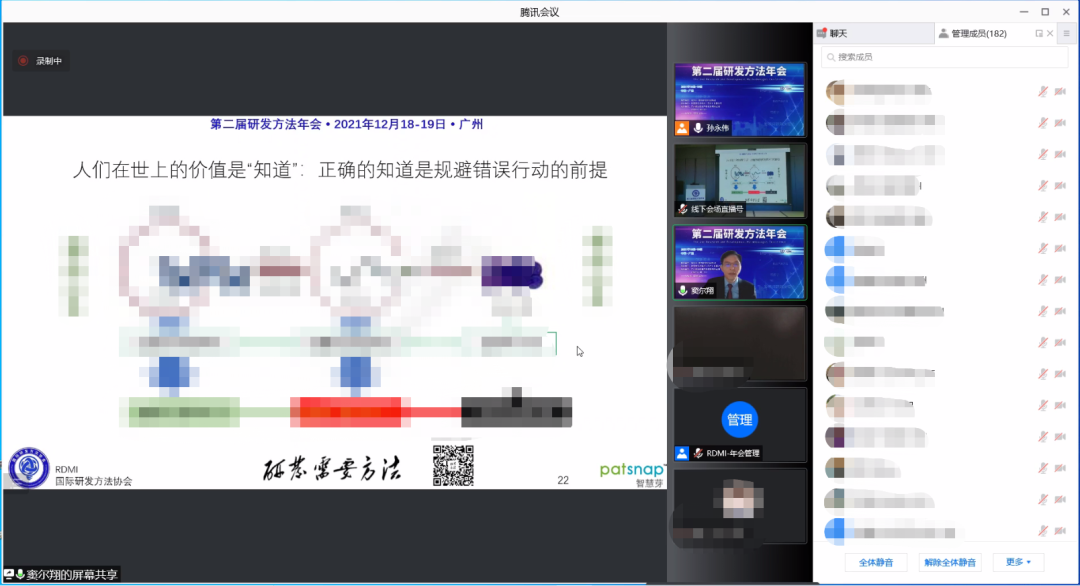Pop out the members panel window
The image size is (1080, 586).
click(x=1039, y=33)
